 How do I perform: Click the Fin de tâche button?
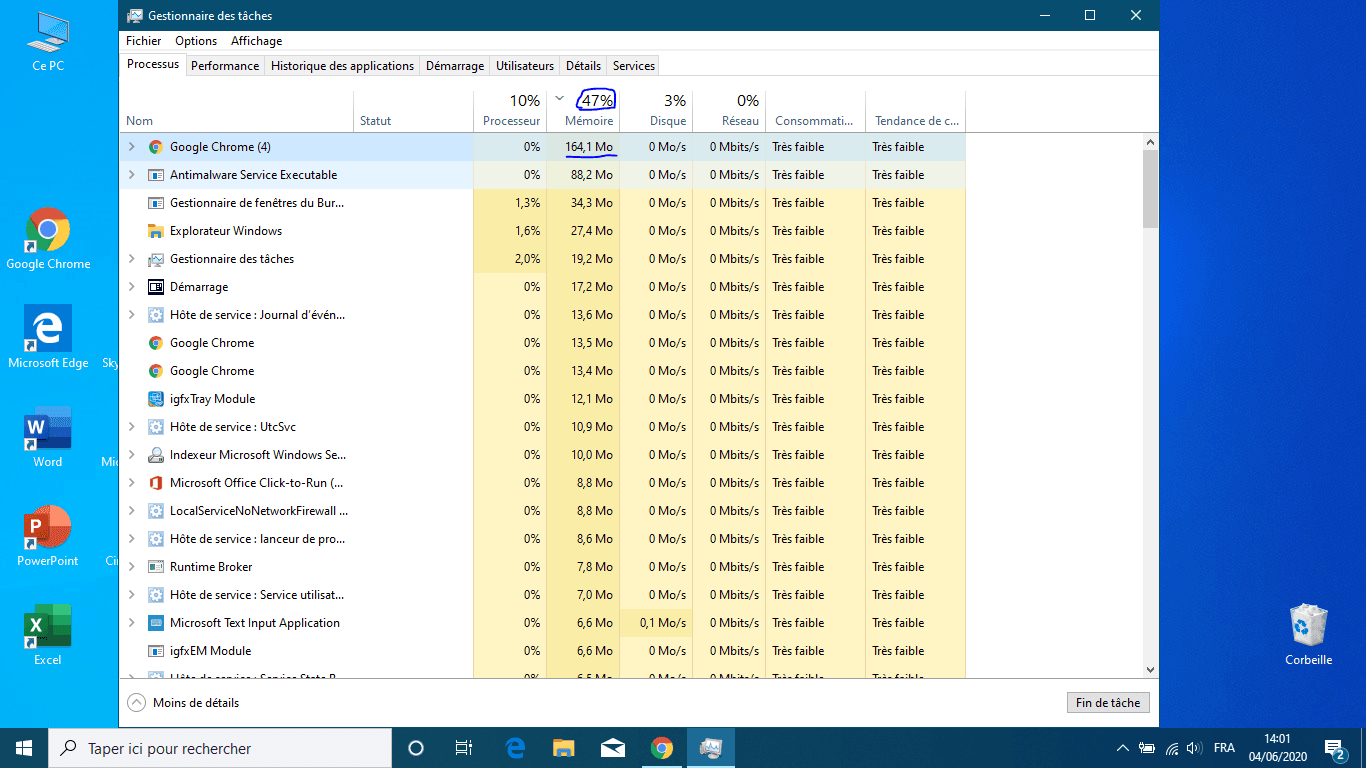pos(1108,703)
